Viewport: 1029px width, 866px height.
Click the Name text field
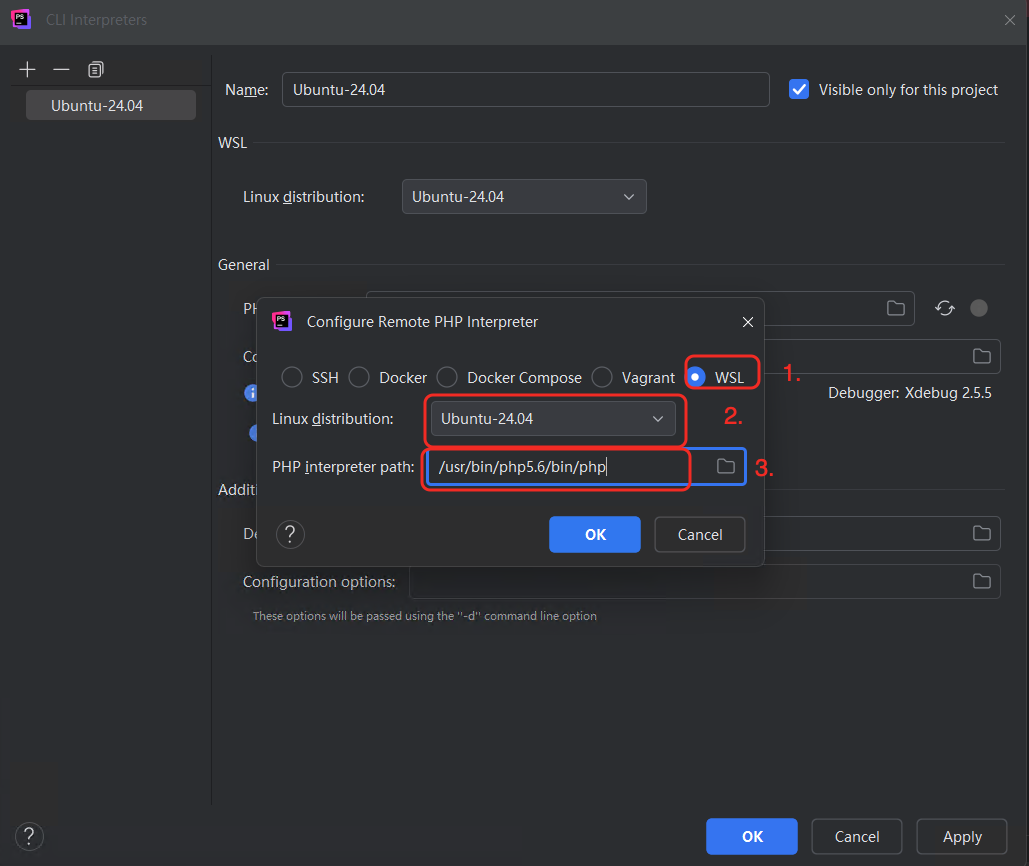[525, 89]
